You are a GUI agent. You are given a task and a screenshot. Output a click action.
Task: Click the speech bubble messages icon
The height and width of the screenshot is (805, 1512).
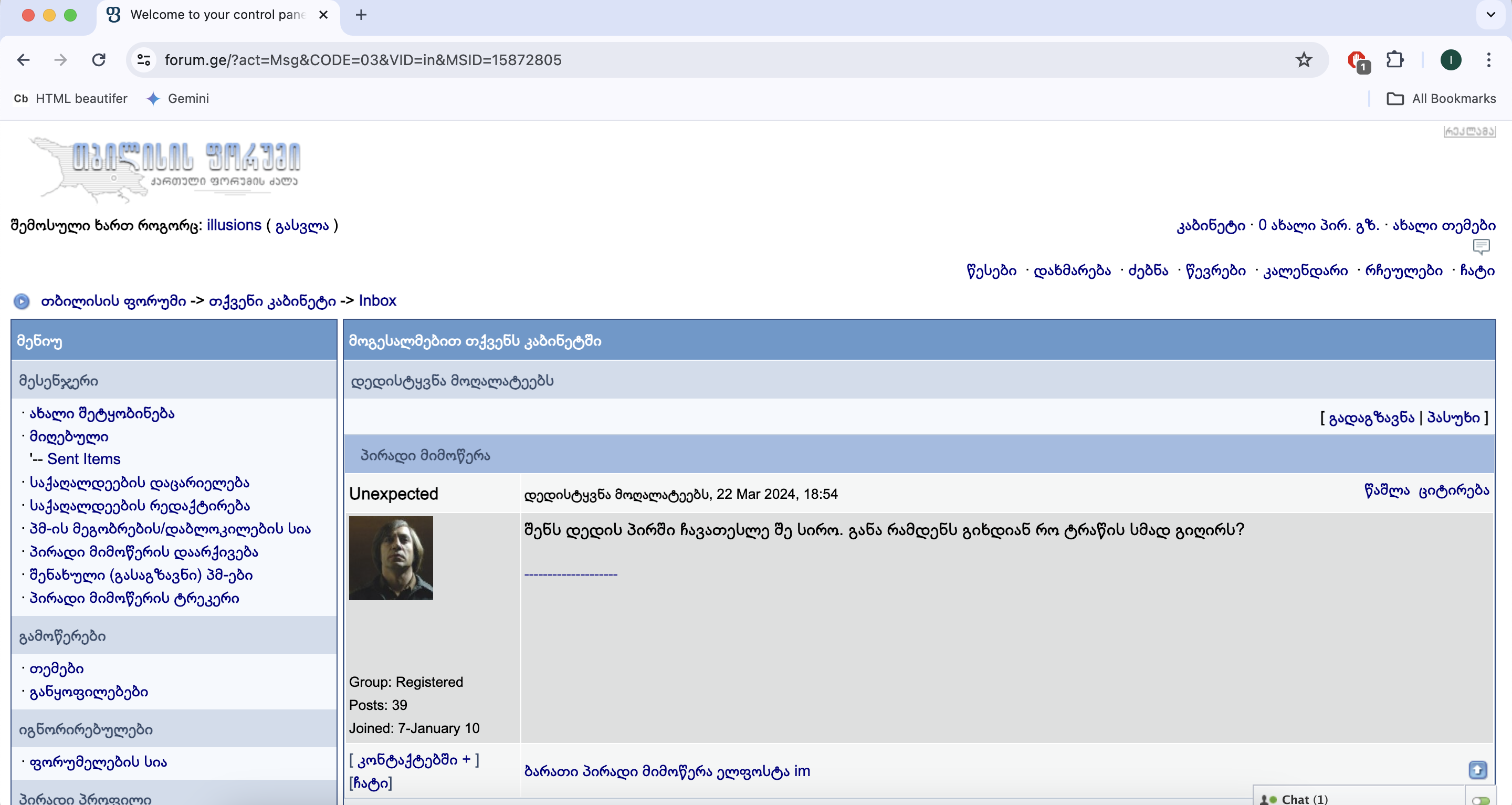click(1481, 247)
